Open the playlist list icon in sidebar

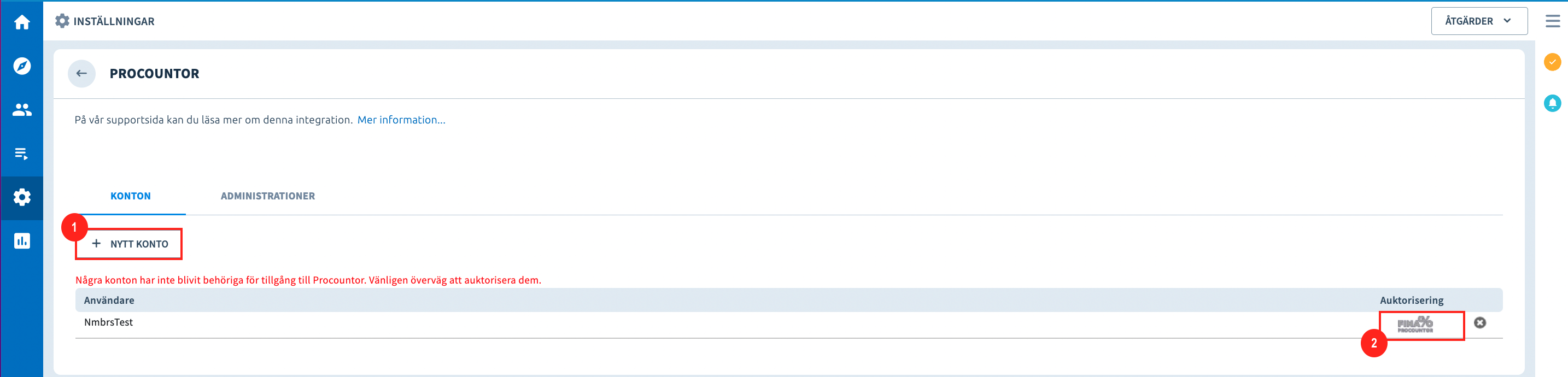(22, 153)
